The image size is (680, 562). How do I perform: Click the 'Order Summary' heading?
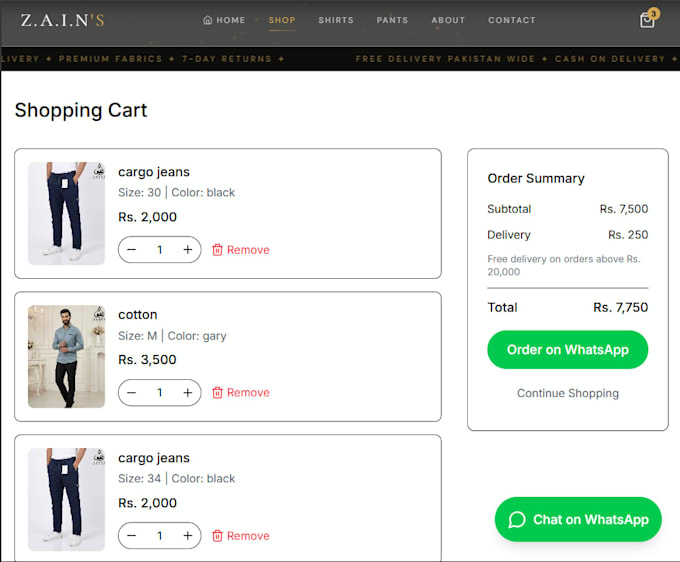pyautogui.click(x=536, y=178)
